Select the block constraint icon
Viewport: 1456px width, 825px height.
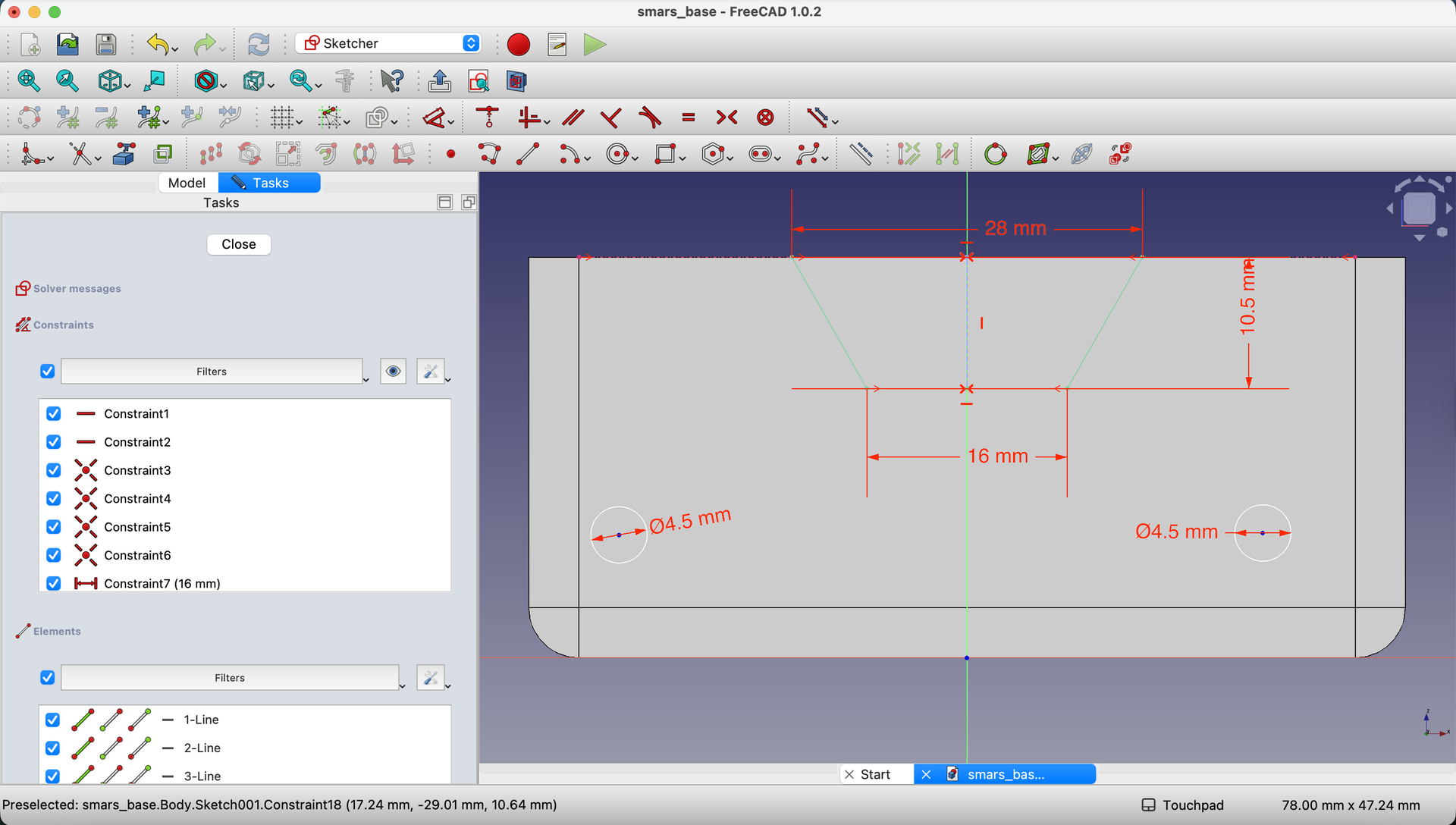[766, 118]
